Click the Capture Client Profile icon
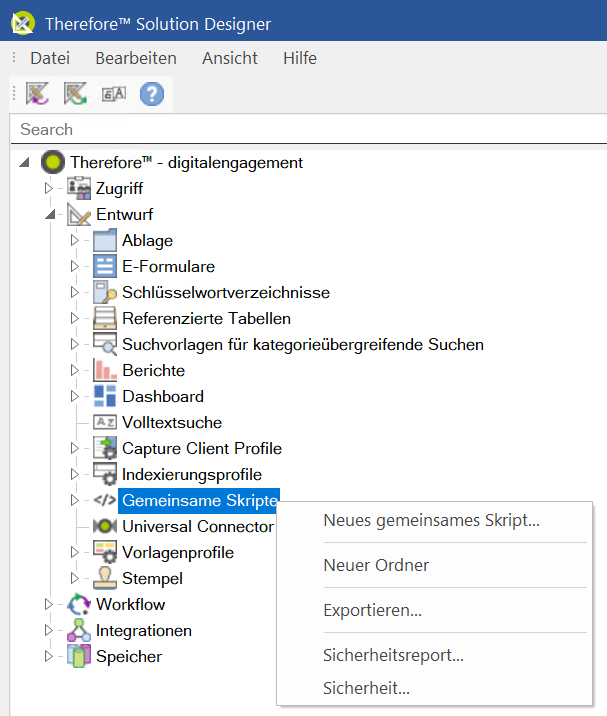607x716 pixels. coord(105,448)
